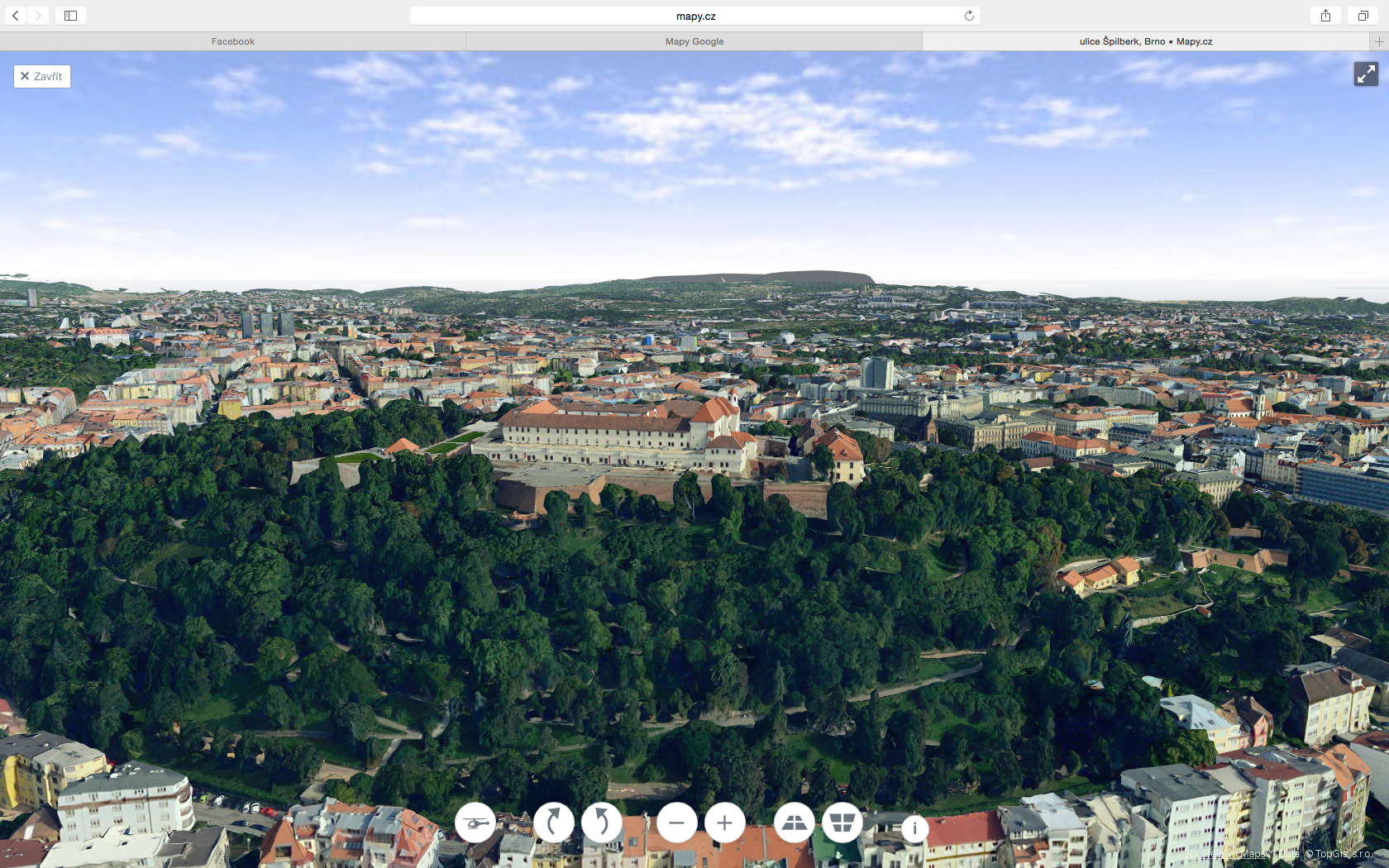Screen dimensions: 1389x868
Task: Close the 3D view with Zavřít
Action: coord(42,76)
